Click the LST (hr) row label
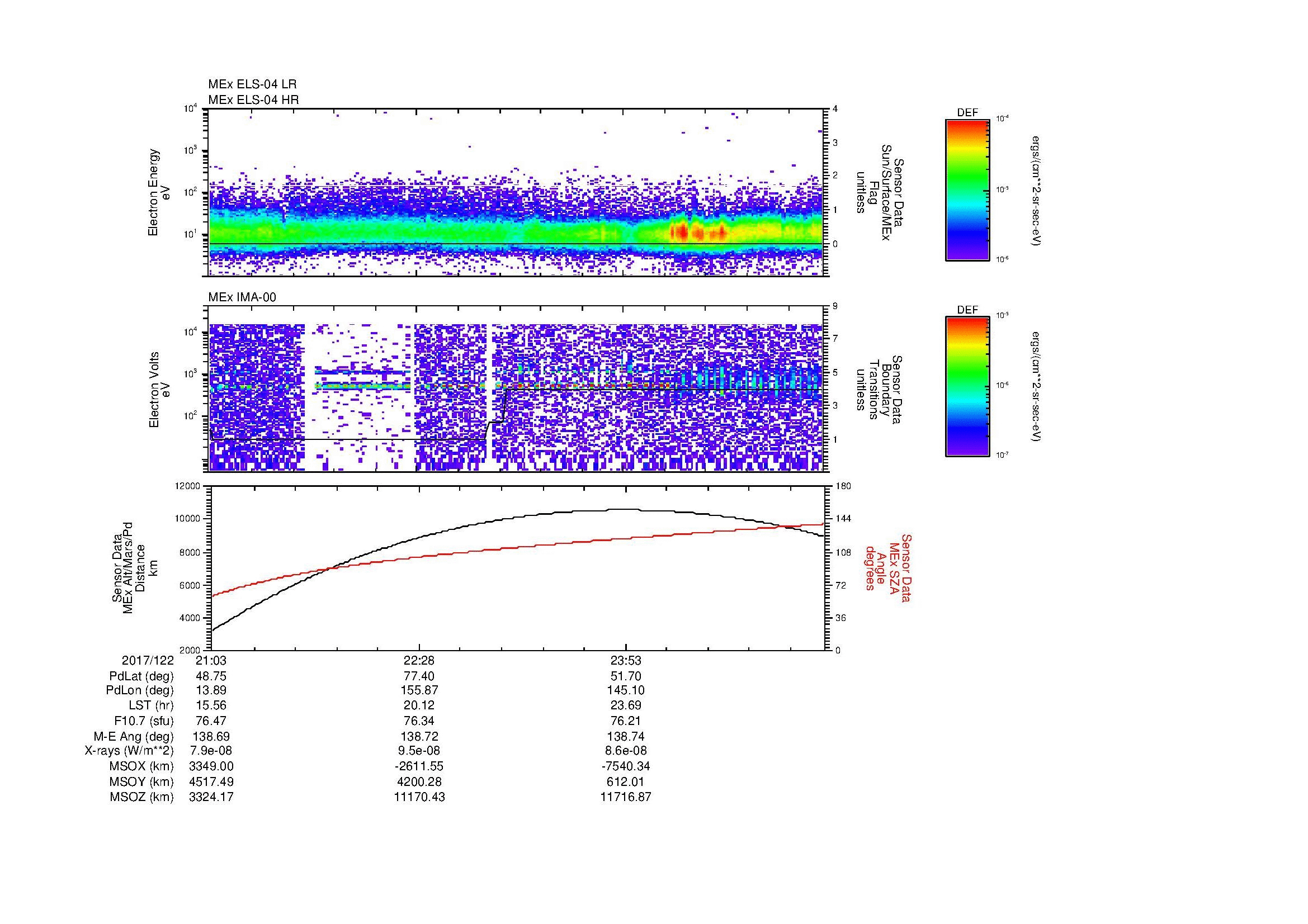 (x=151, y=706)
